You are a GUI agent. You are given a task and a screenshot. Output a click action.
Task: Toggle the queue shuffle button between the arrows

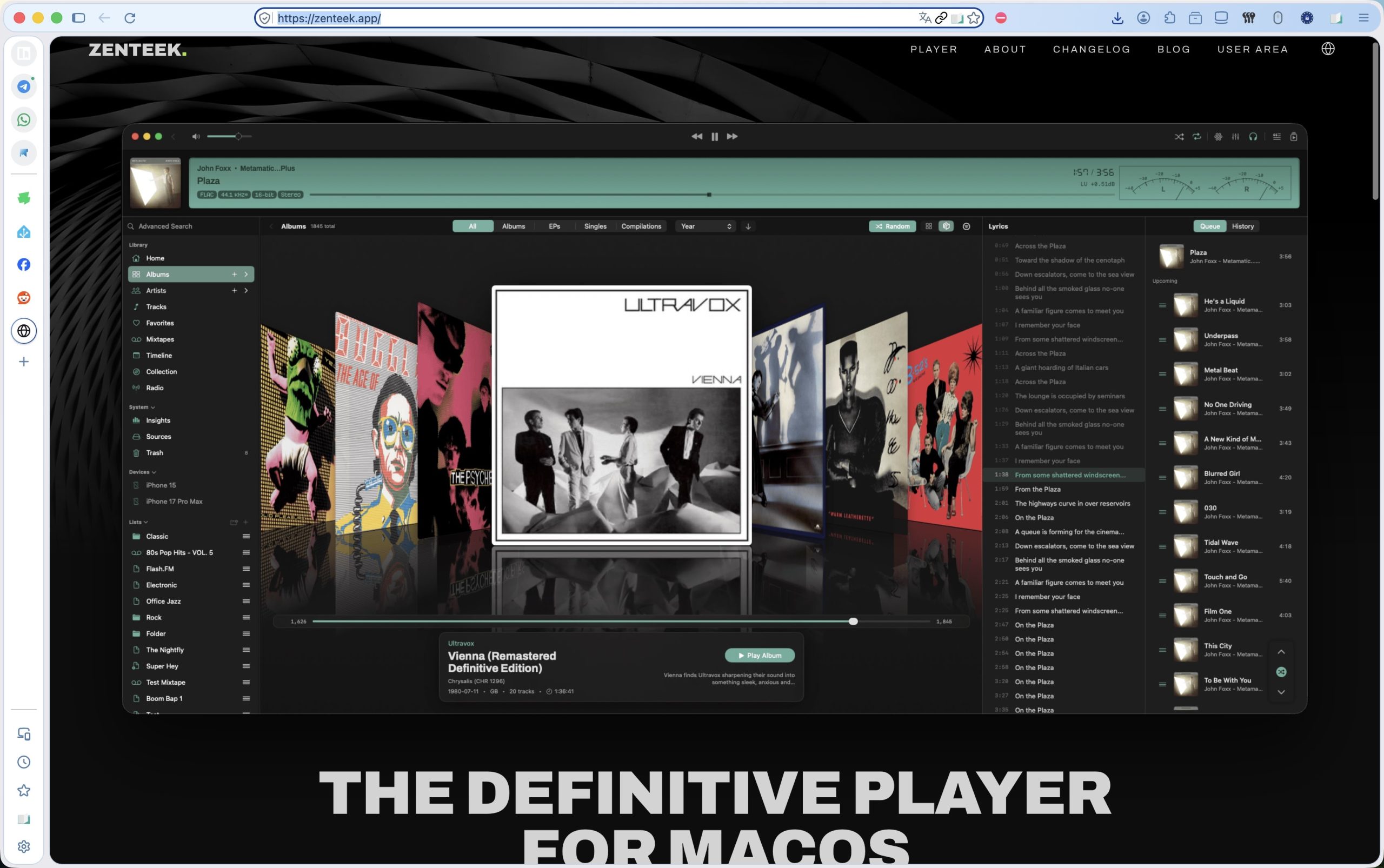[1281, 672]
